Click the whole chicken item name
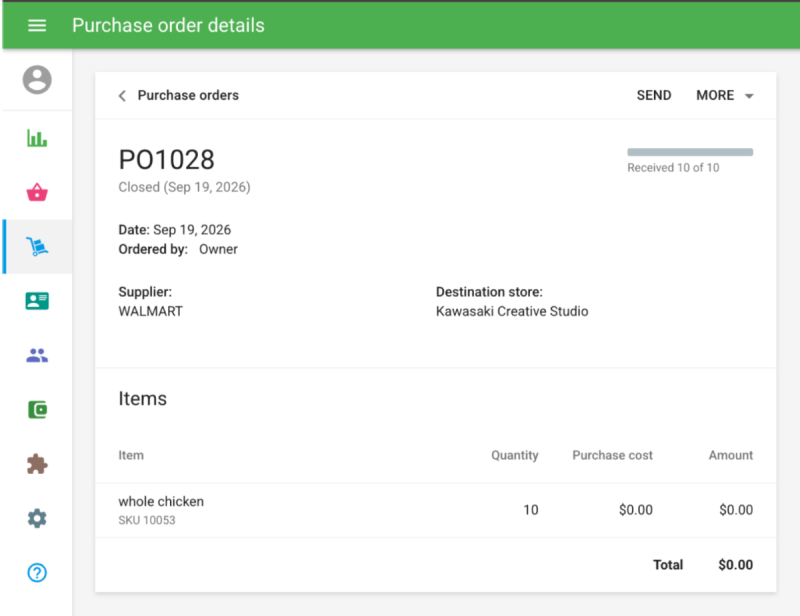Image resolution: width=800 pixels, height=616 pixels. point(161,502)
